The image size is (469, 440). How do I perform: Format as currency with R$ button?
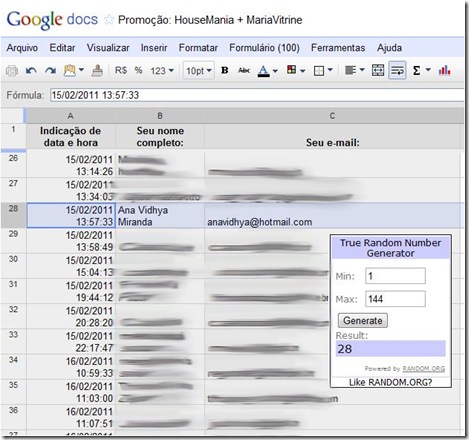pyautogui.click(x=121, y=70)
